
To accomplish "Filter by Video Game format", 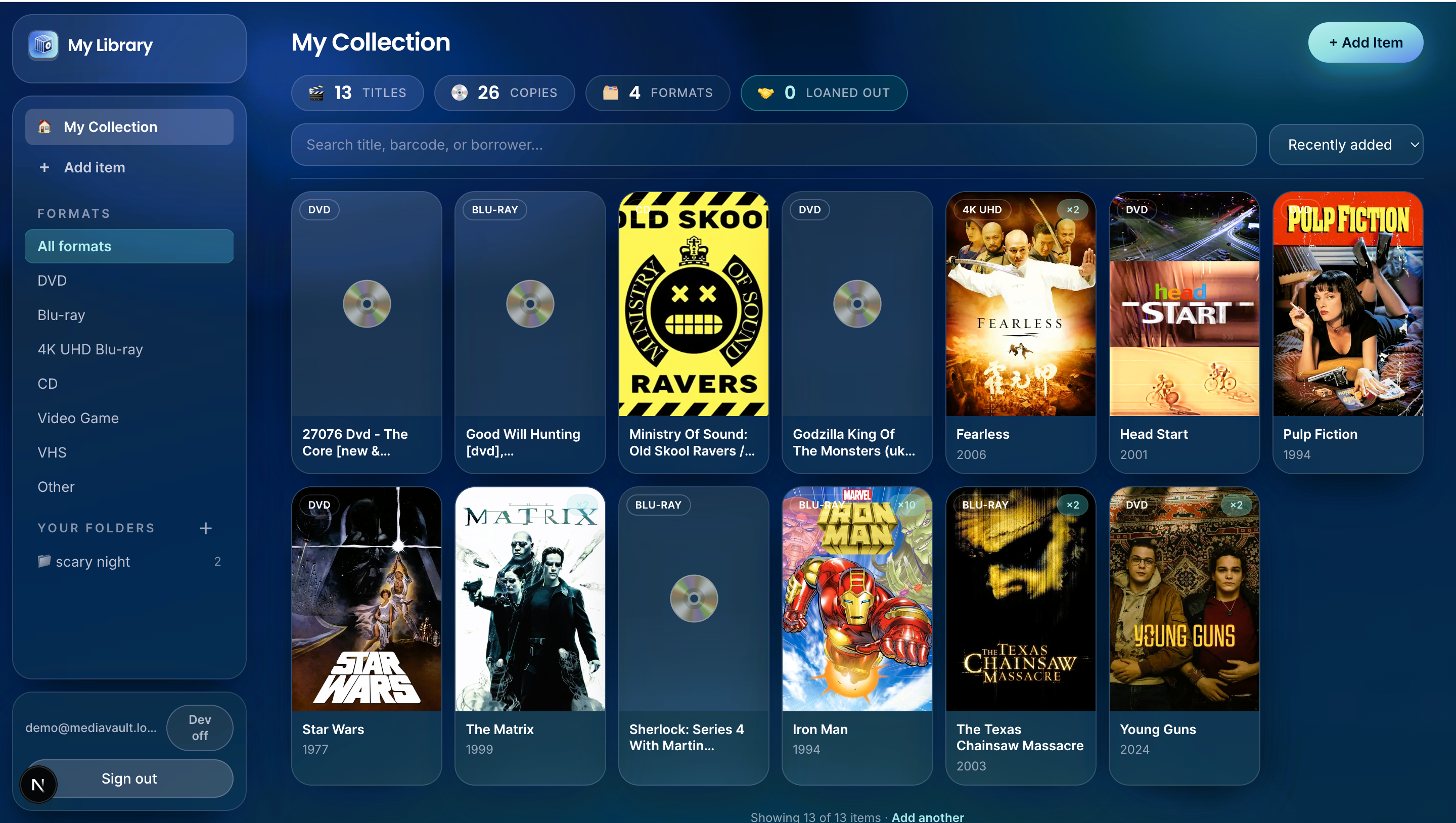I will (129, 418).
